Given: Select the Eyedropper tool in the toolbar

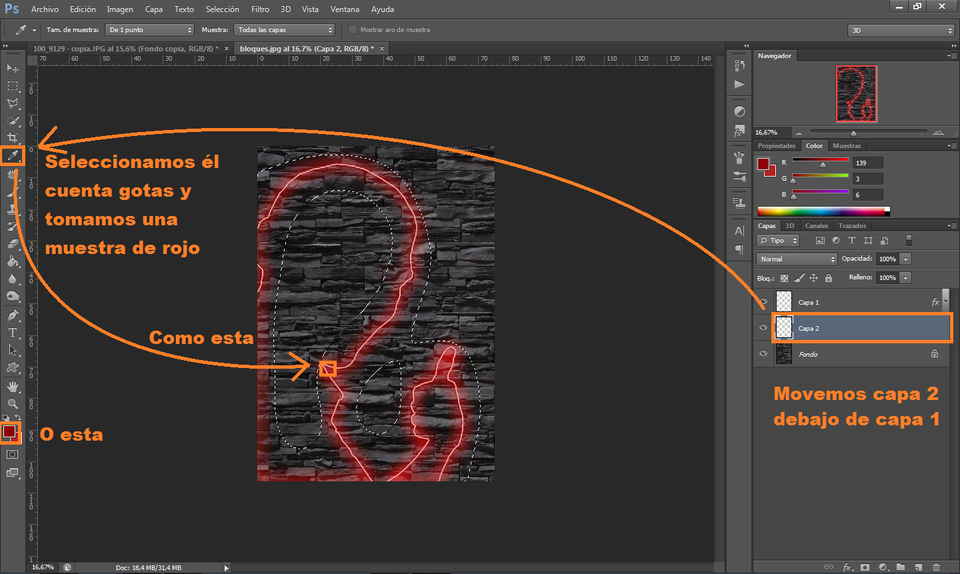Looking at the screenshot, I should coord(13,155).
